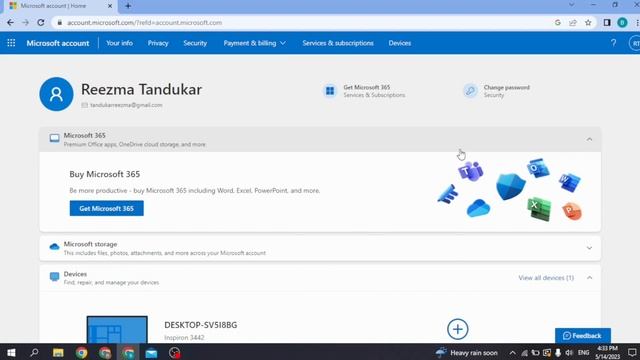The height and width of the screenshot is (360, 640).
Task: Open File Explorer from taskbar
Action: (x=58, y=352)
